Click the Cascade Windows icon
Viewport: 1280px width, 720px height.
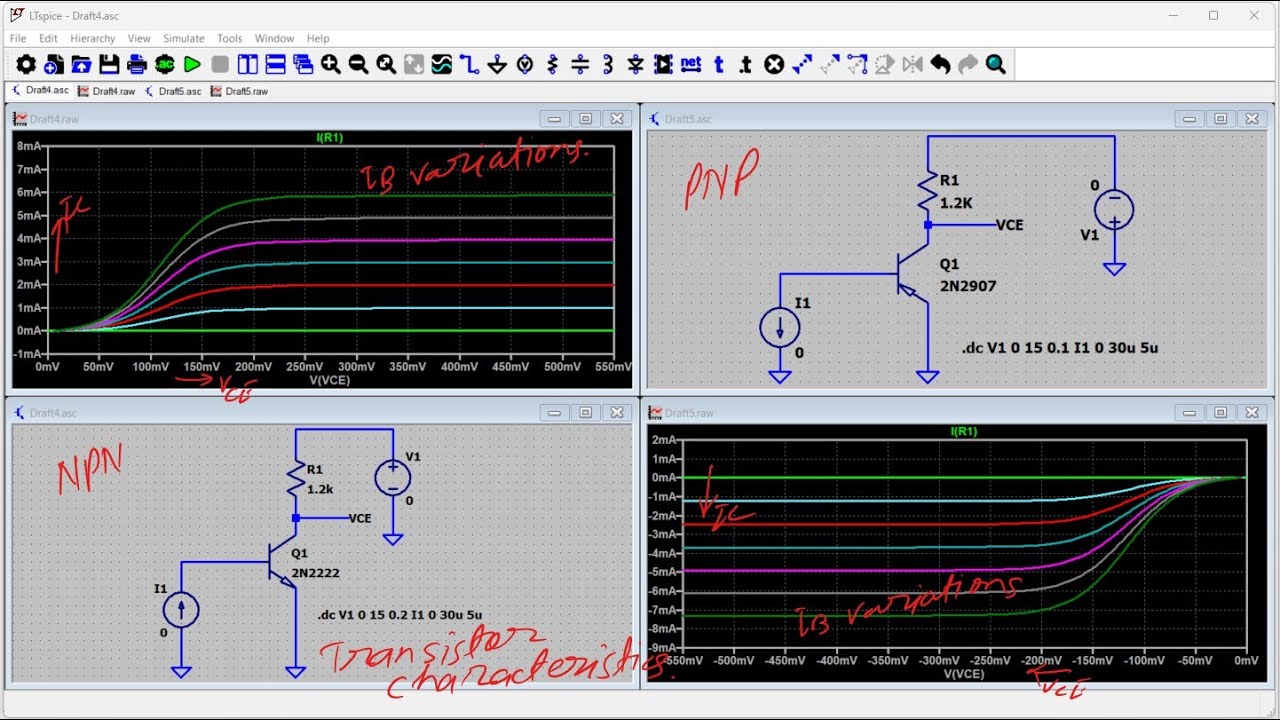click(x=303, y=64)
